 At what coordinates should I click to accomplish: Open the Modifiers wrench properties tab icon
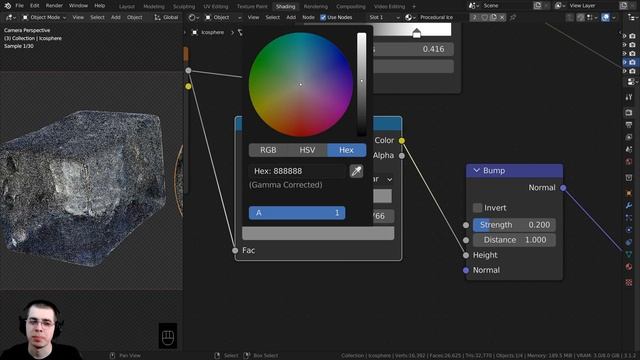pyautogui.click(x=629, y=205)
